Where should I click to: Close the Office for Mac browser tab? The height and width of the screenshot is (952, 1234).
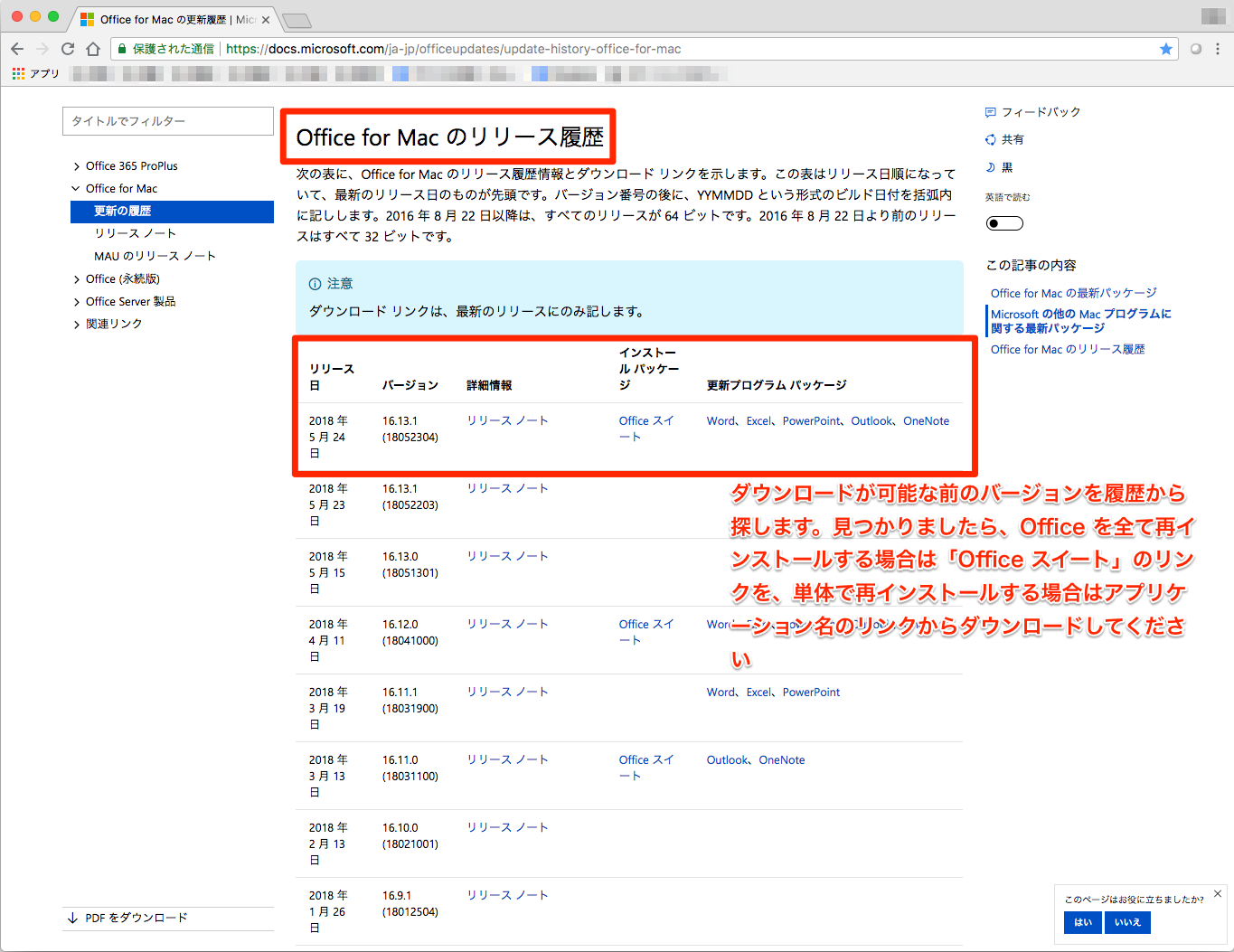[x=266, y=19]
